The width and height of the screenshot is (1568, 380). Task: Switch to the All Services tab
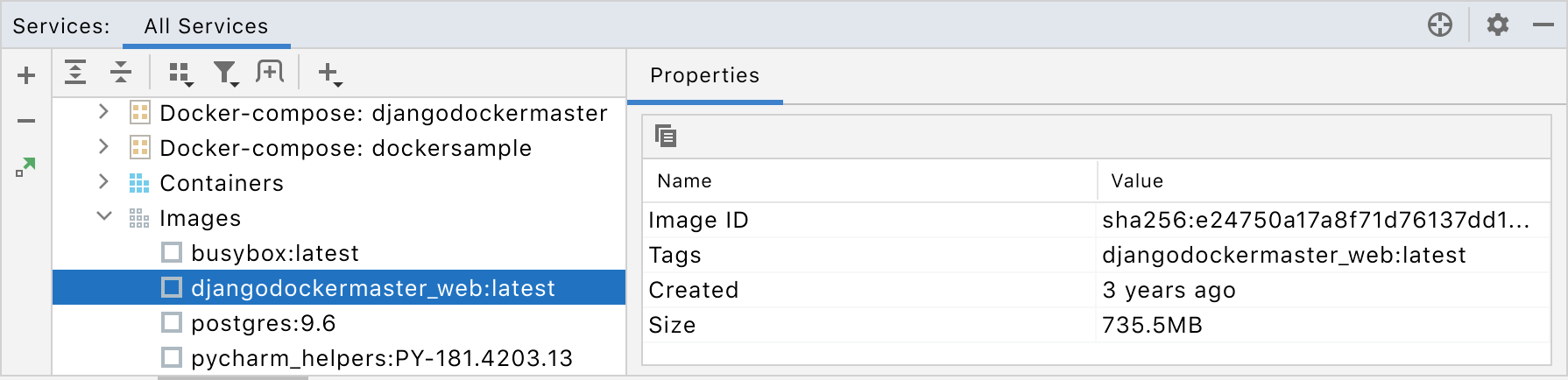point(206,26)
